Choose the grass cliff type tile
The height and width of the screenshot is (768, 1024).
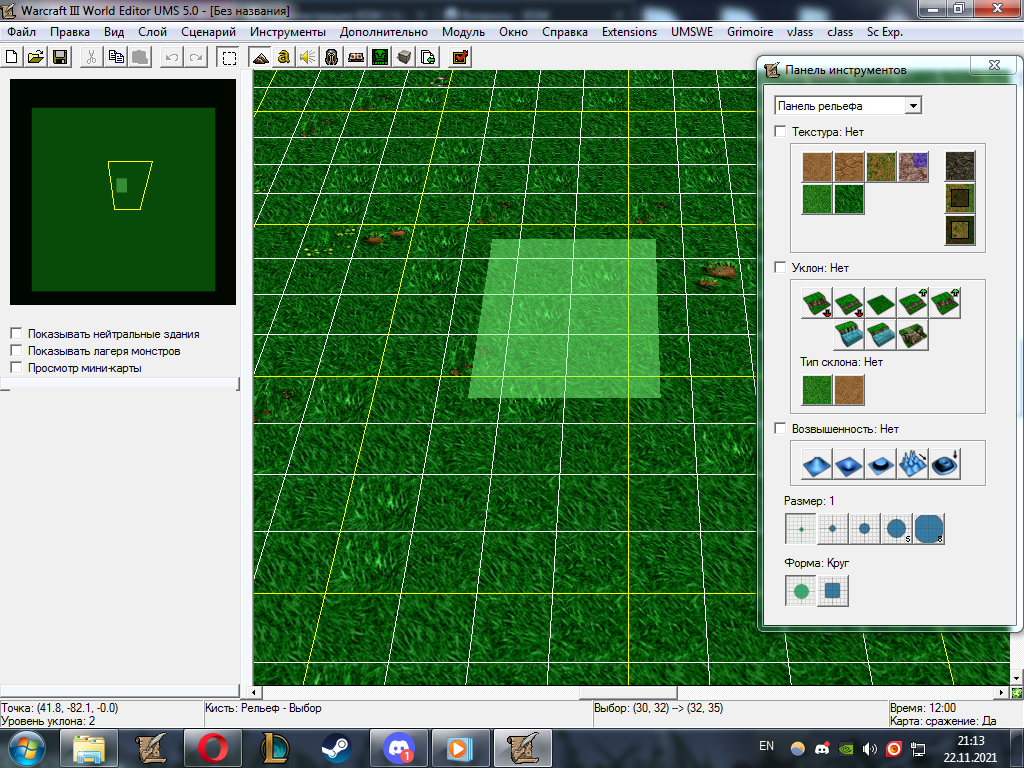[x=816, y=390]
